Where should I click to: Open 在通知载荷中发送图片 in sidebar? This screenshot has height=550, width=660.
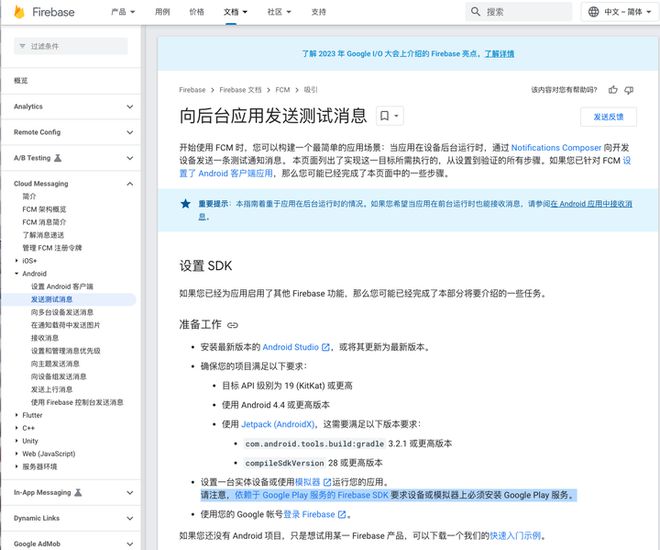[65, 325]
